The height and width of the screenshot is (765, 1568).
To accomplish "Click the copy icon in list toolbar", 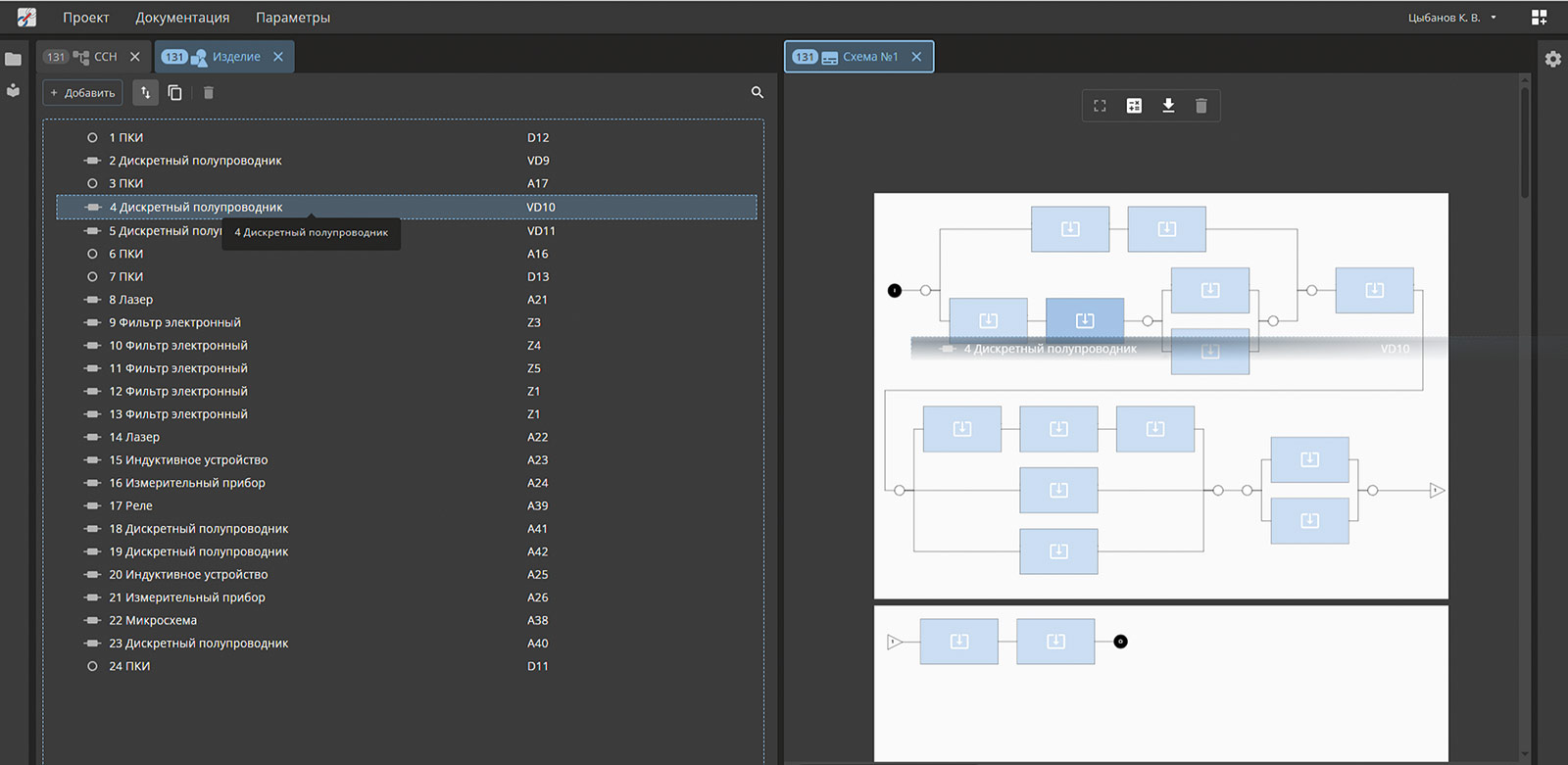I will point(175,92).
